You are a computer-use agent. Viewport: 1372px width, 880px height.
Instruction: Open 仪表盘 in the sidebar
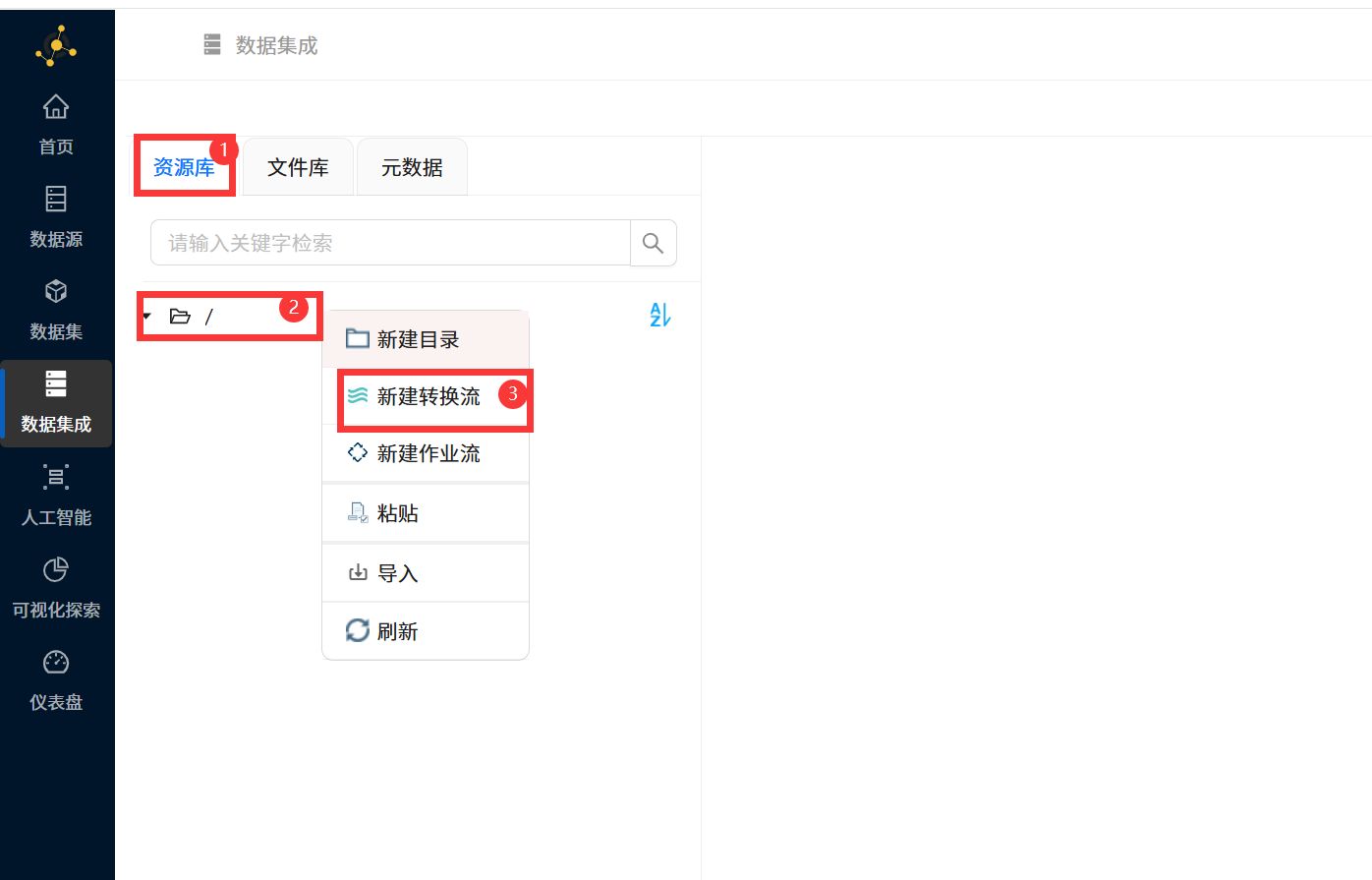[x=56, y=680]
